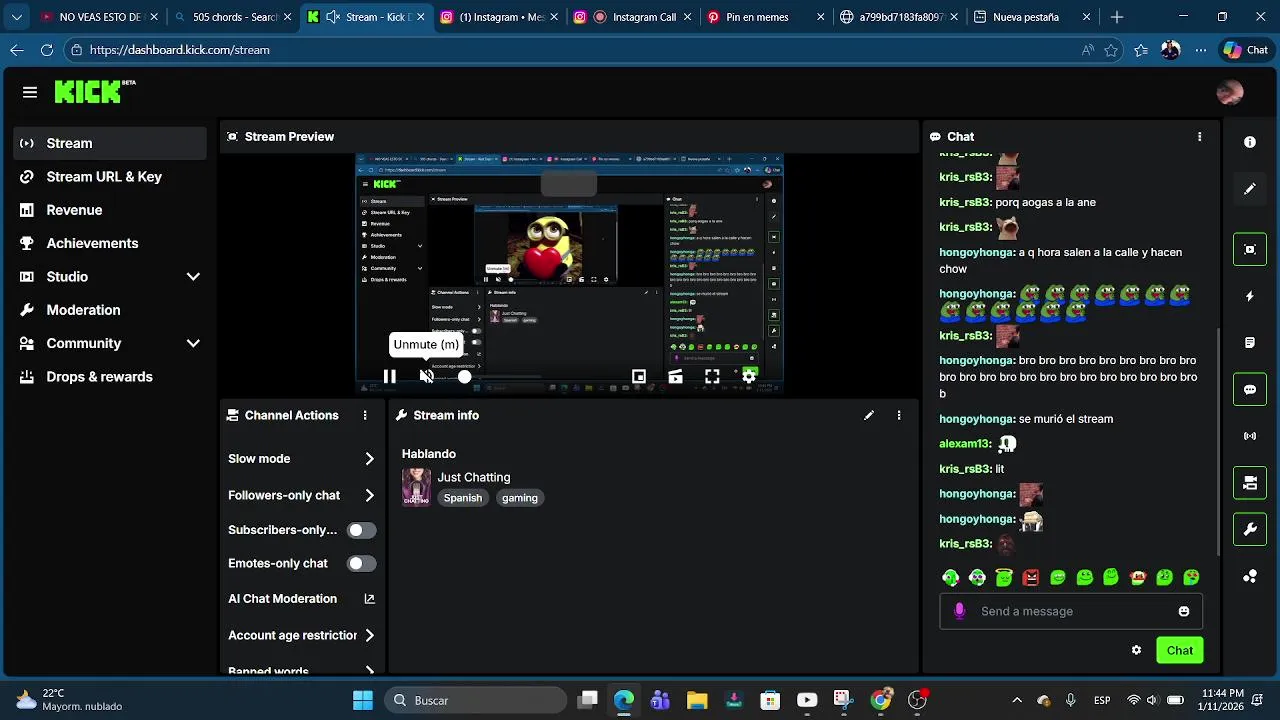Open Drops & rewards in the sidebar
Viewport: 1280px width, 720px height.
111,377
